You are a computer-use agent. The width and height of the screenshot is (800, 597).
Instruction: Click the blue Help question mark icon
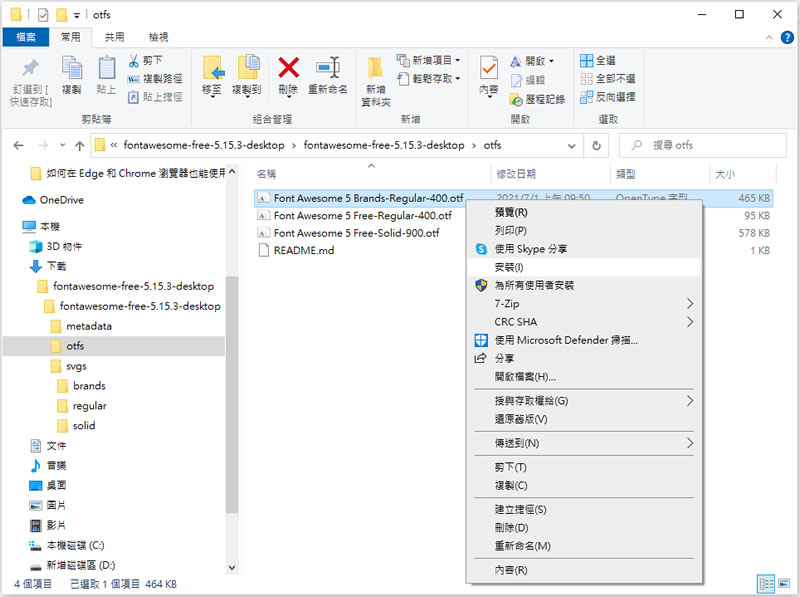[787, 37]
